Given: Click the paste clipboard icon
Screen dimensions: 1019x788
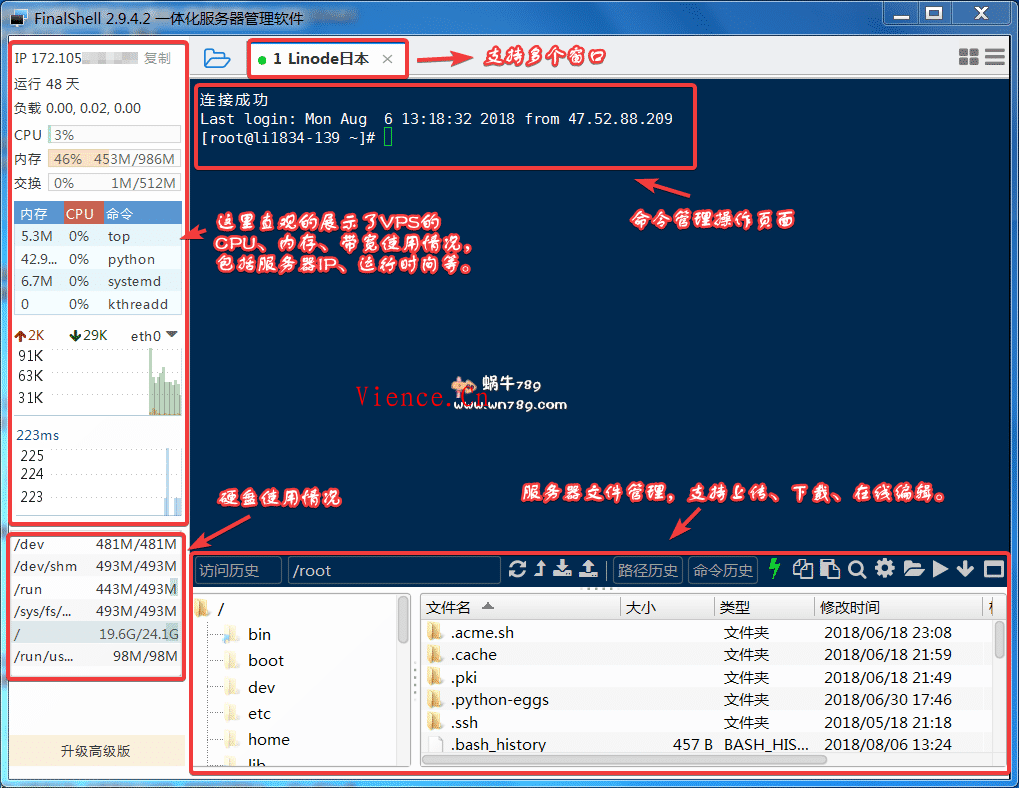Looking at the screenshot, I should (830, 569).
